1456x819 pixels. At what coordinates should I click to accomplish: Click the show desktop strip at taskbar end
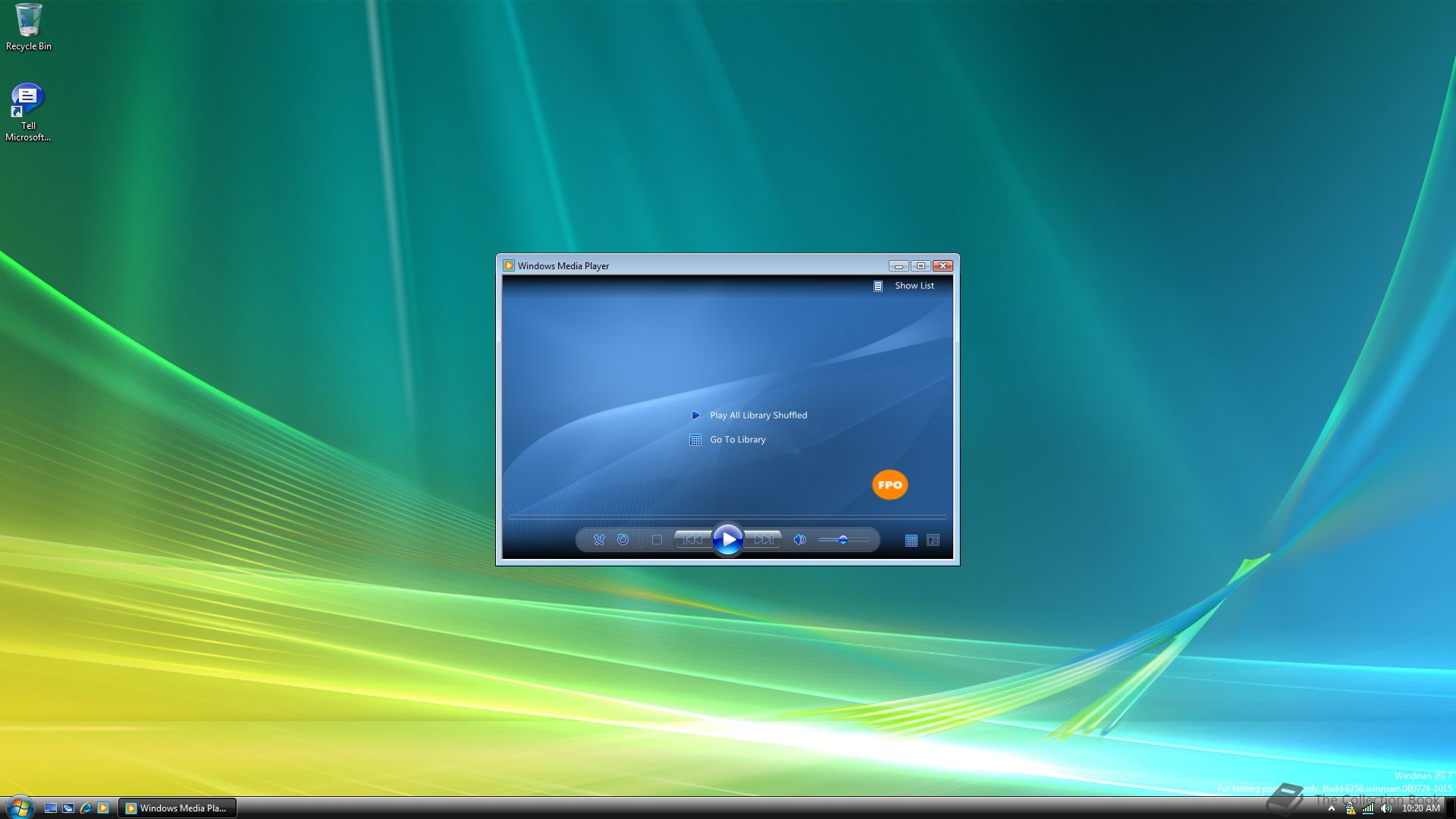click(1450, 808)
